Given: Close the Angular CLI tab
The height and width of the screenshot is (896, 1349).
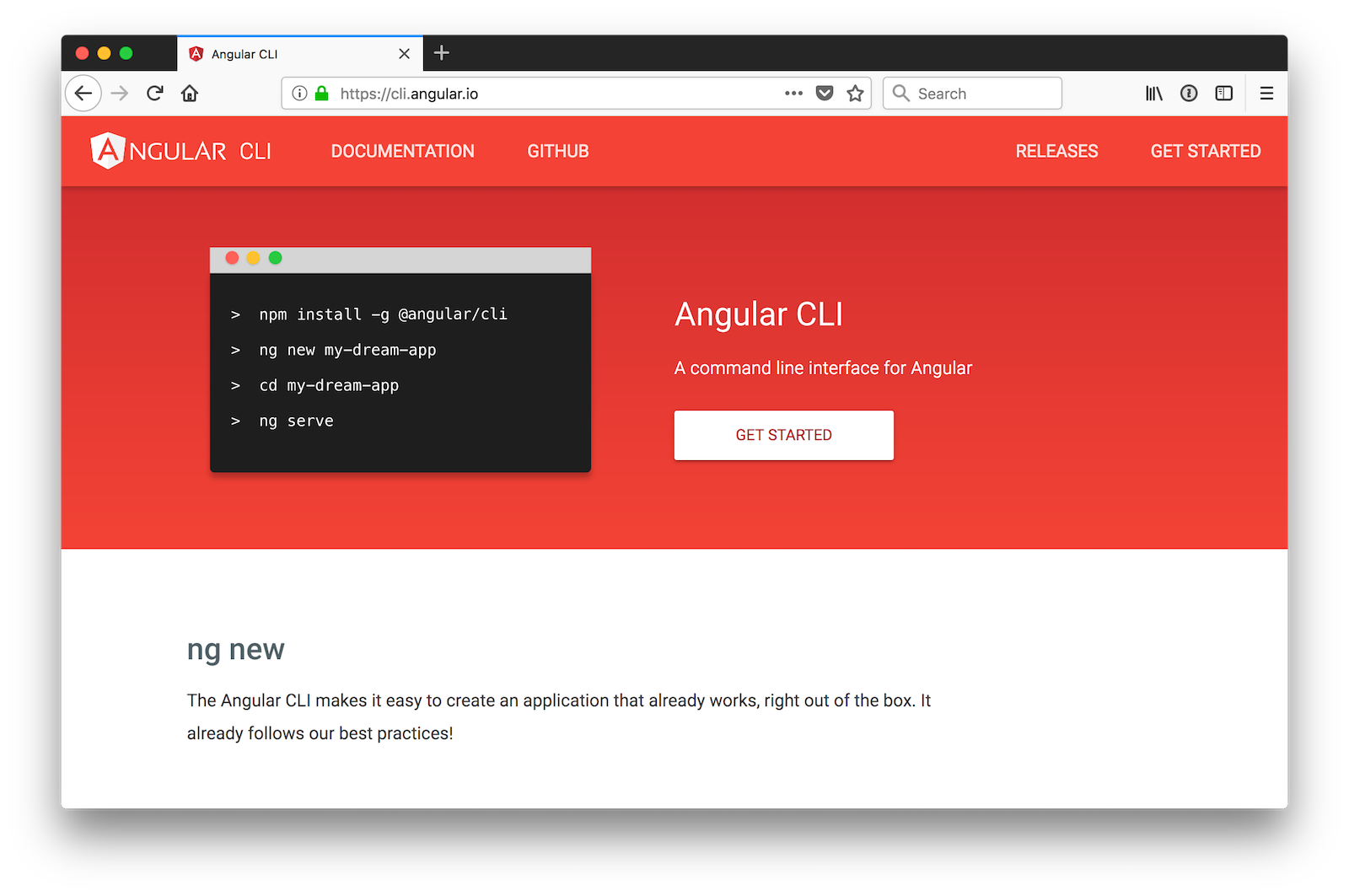Looking at the screenshot, I should pos(404,54).
